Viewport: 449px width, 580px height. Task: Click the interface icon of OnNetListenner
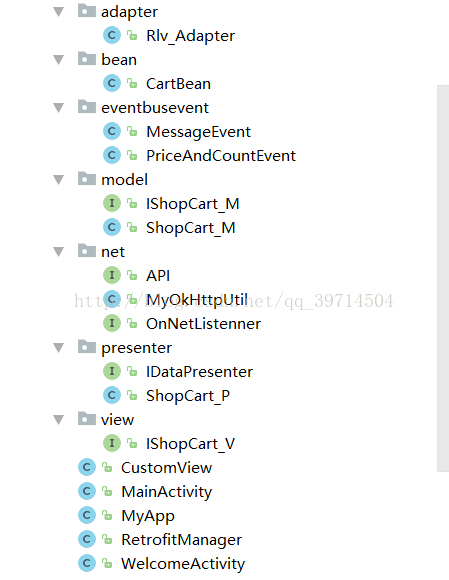[112, 323]
